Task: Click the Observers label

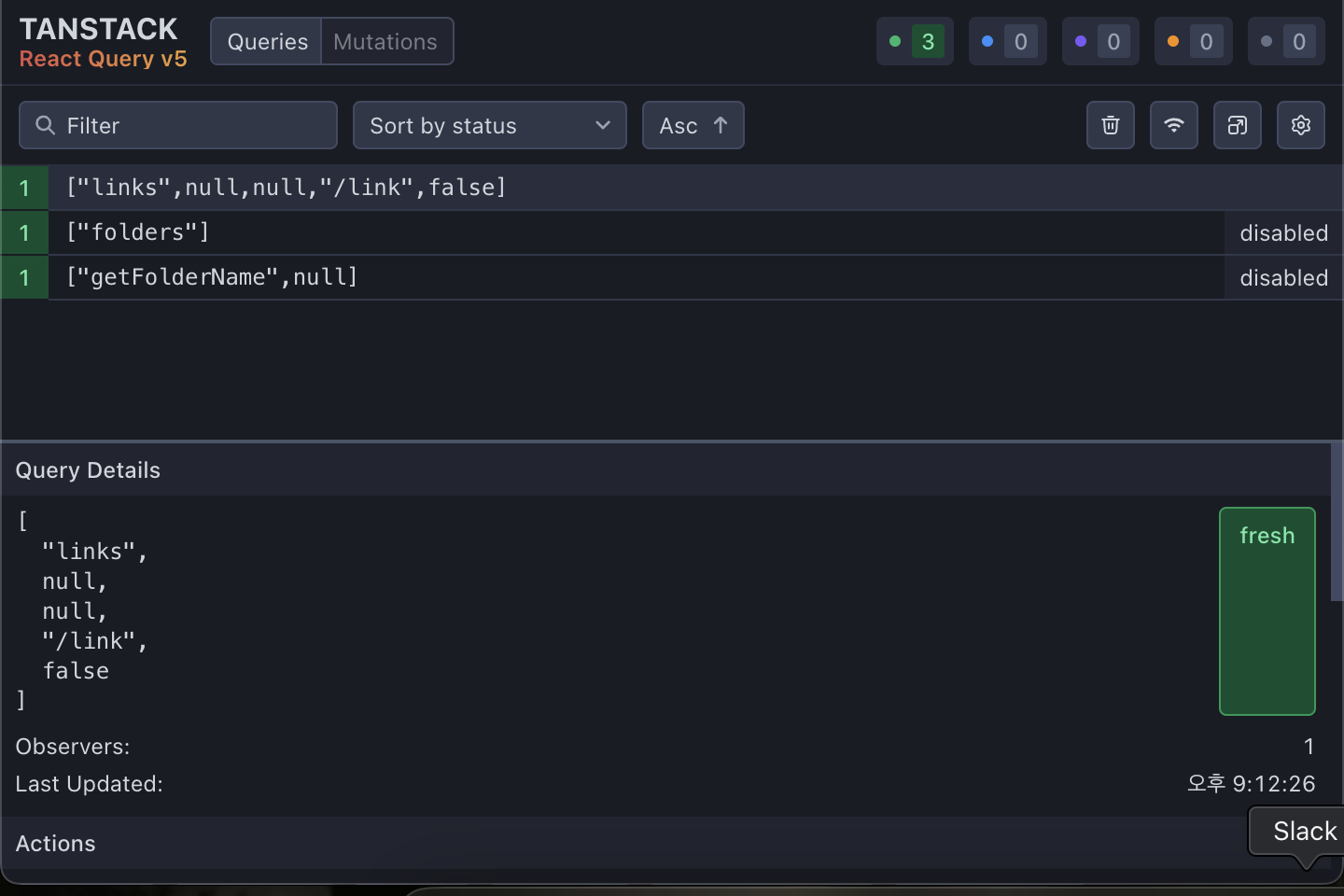Action: click(73, 747)
